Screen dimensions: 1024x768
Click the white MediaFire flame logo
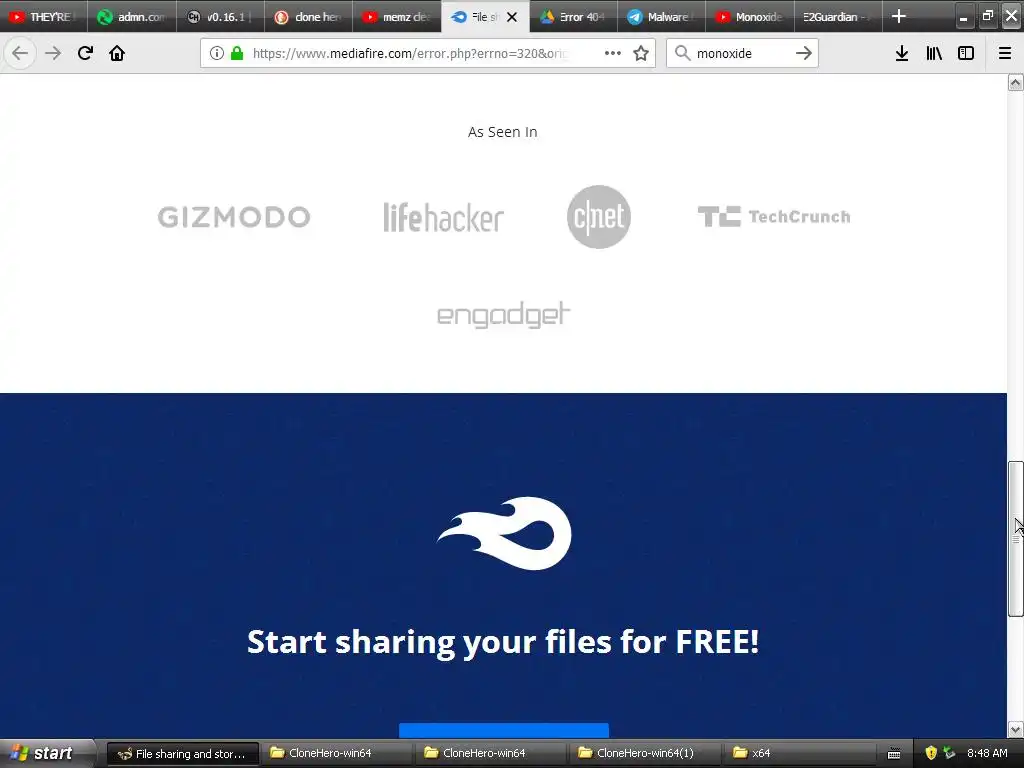click(504, 533)
